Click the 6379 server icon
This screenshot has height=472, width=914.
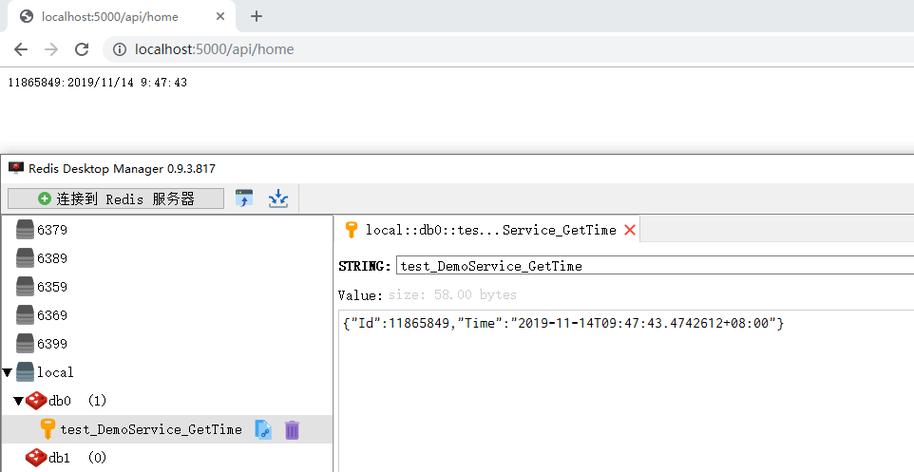click(x=25, y=230)
